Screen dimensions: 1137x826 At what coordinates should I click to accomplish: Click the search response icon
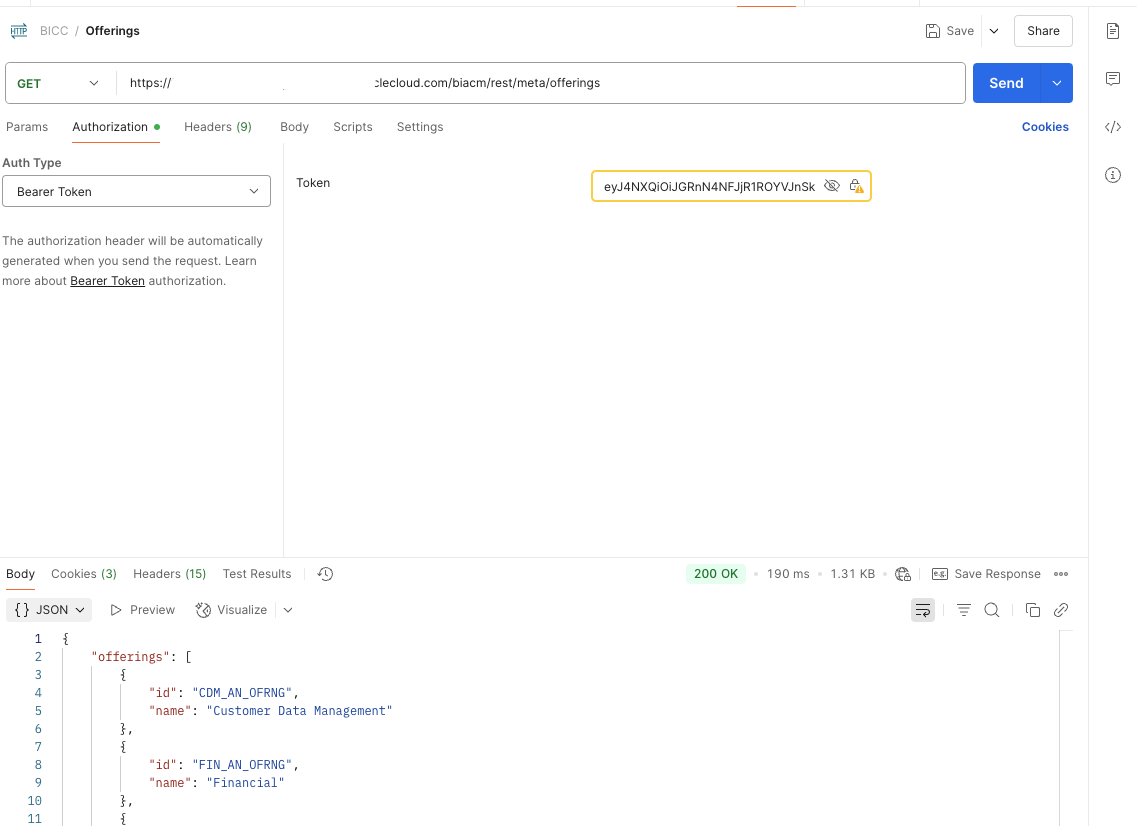[x=991, y=610]
